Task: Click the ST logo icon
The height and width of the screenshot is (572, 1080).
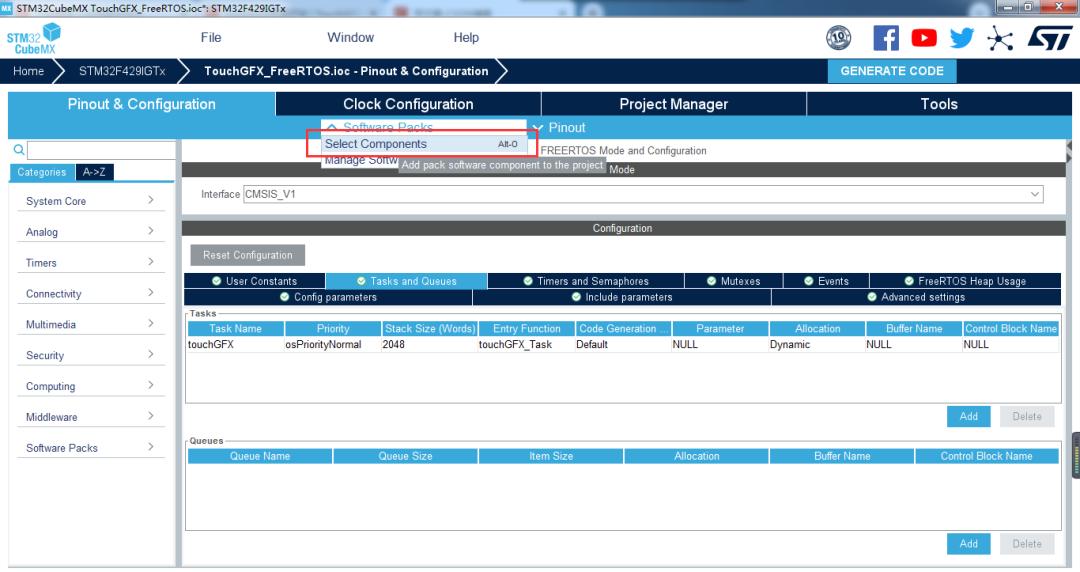Action: click(x=1050, y=38)
